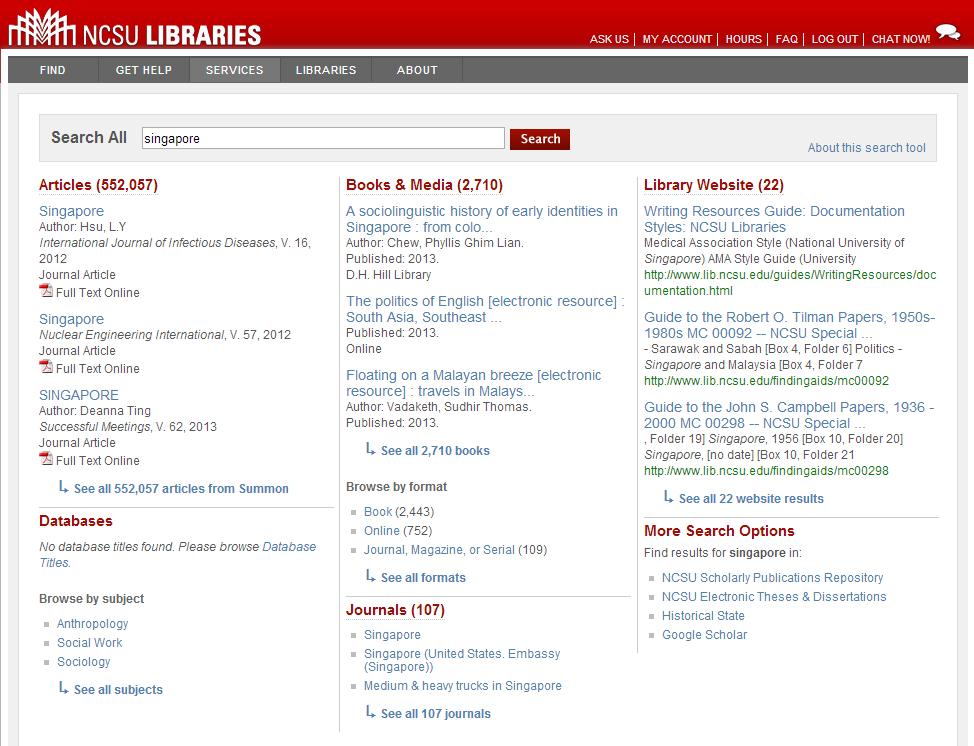This screenshot has width=974, height=746.
Task: Search NCSU Scholarly Publications Repository
Action: (x=772, y=578)
